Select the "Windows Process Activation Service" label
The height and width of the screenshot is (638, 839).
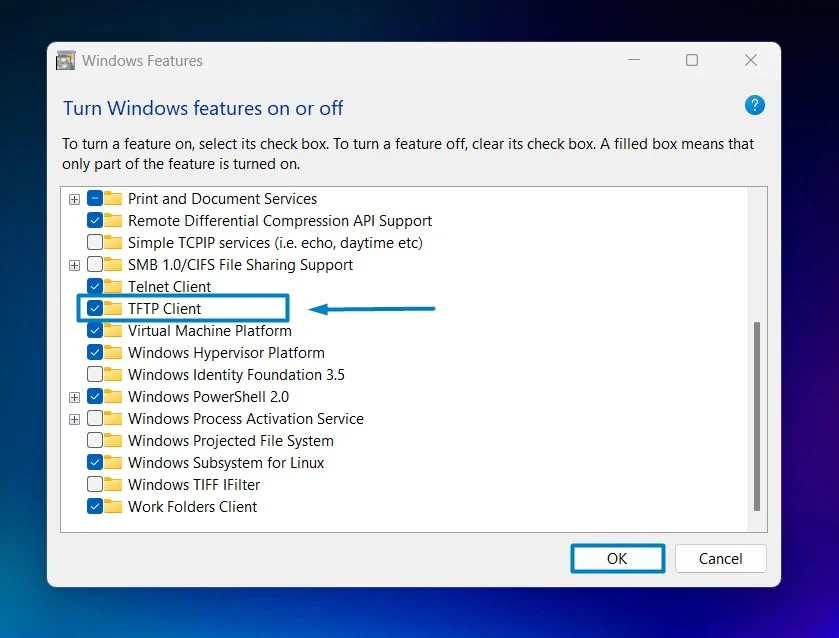pos(246,419)
